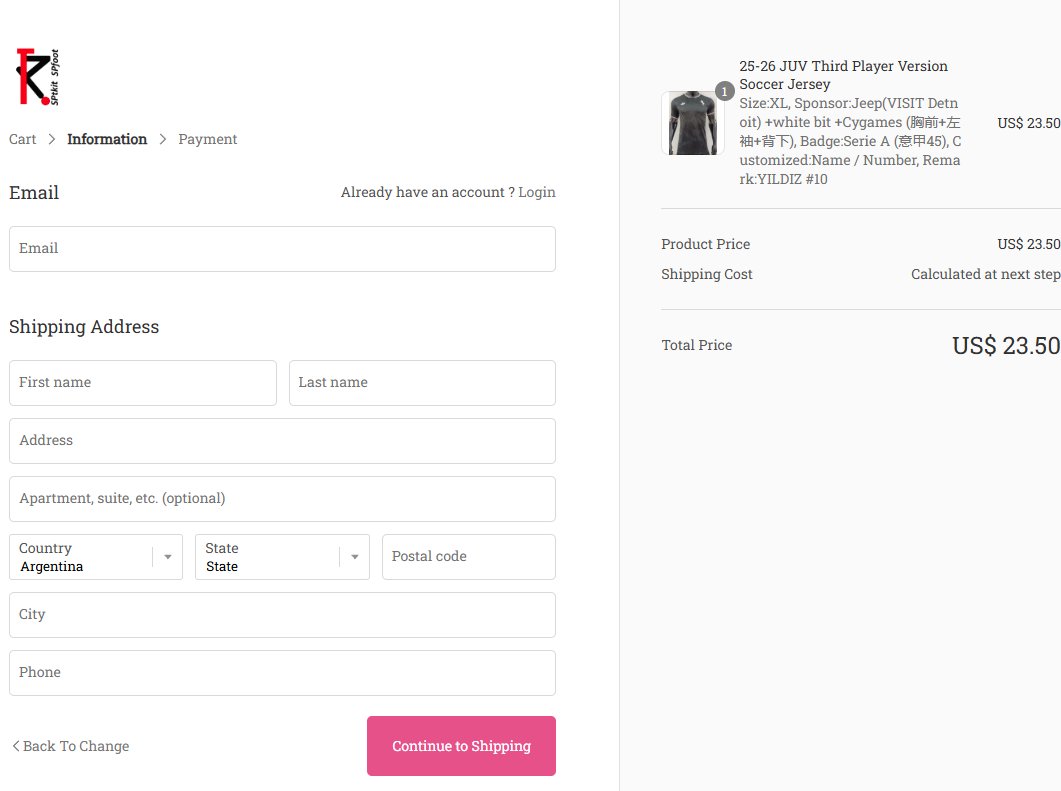Click the 'Shipping Cost' label

(x=706, y=274)
